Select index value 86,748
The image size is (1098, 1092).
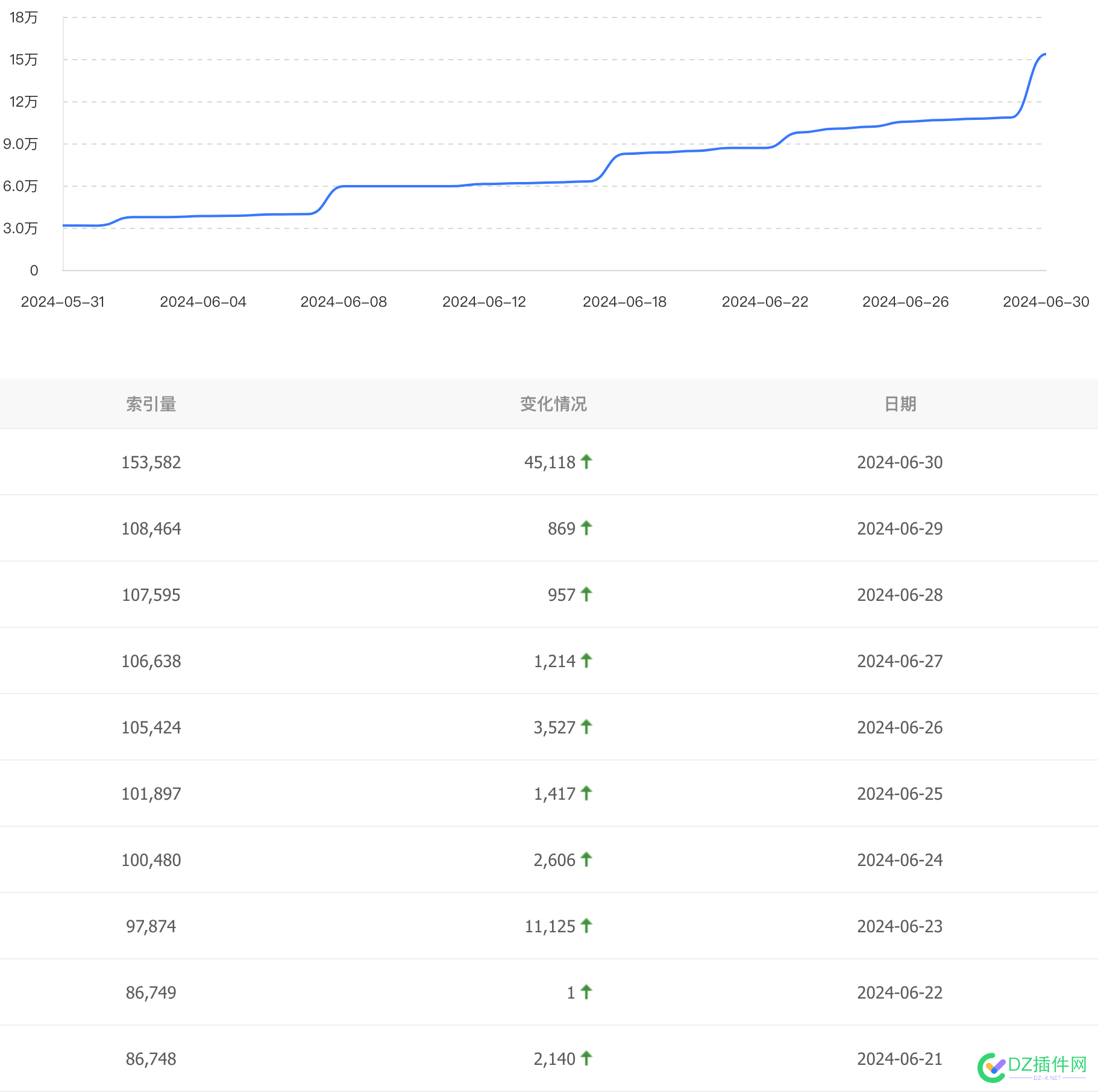[x=151, y=1059]
